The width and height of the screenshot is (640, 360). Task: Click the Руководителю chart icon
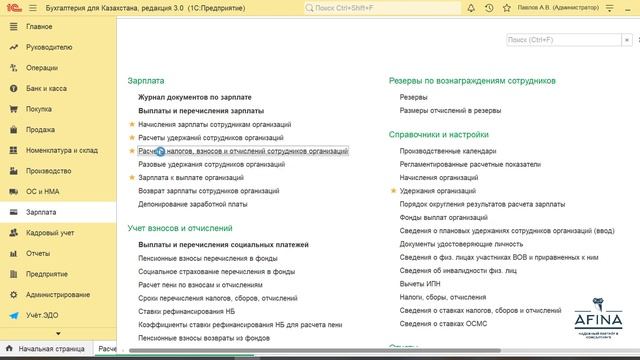(13, 47)
